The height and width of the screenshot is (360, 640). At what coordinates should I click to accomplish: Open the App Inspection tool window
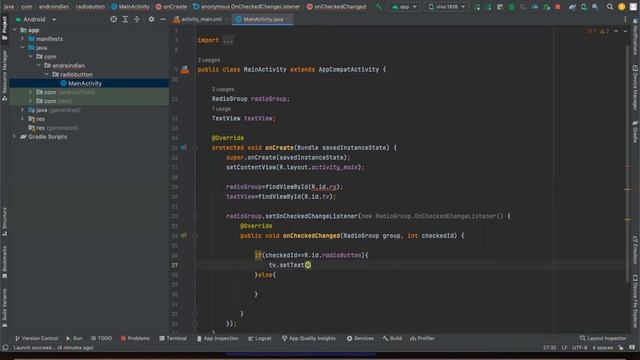click(218, 338)
